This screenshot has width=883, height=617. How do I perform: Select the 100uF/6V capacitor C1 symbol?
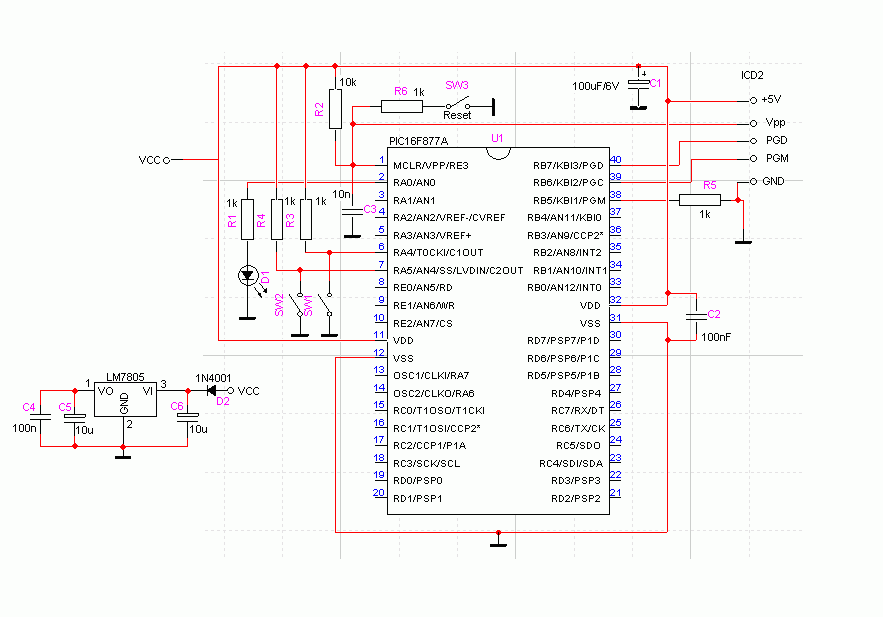[x=638, y=83]
